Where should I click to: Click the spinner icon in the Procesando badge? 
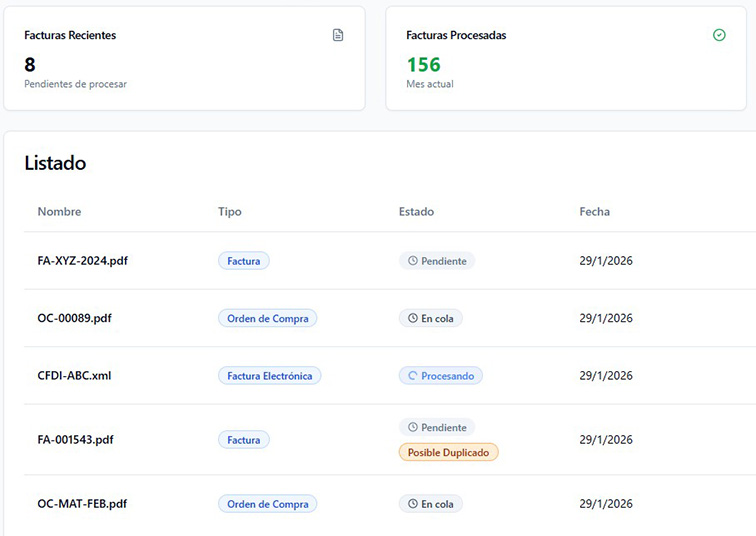(411, 377)
